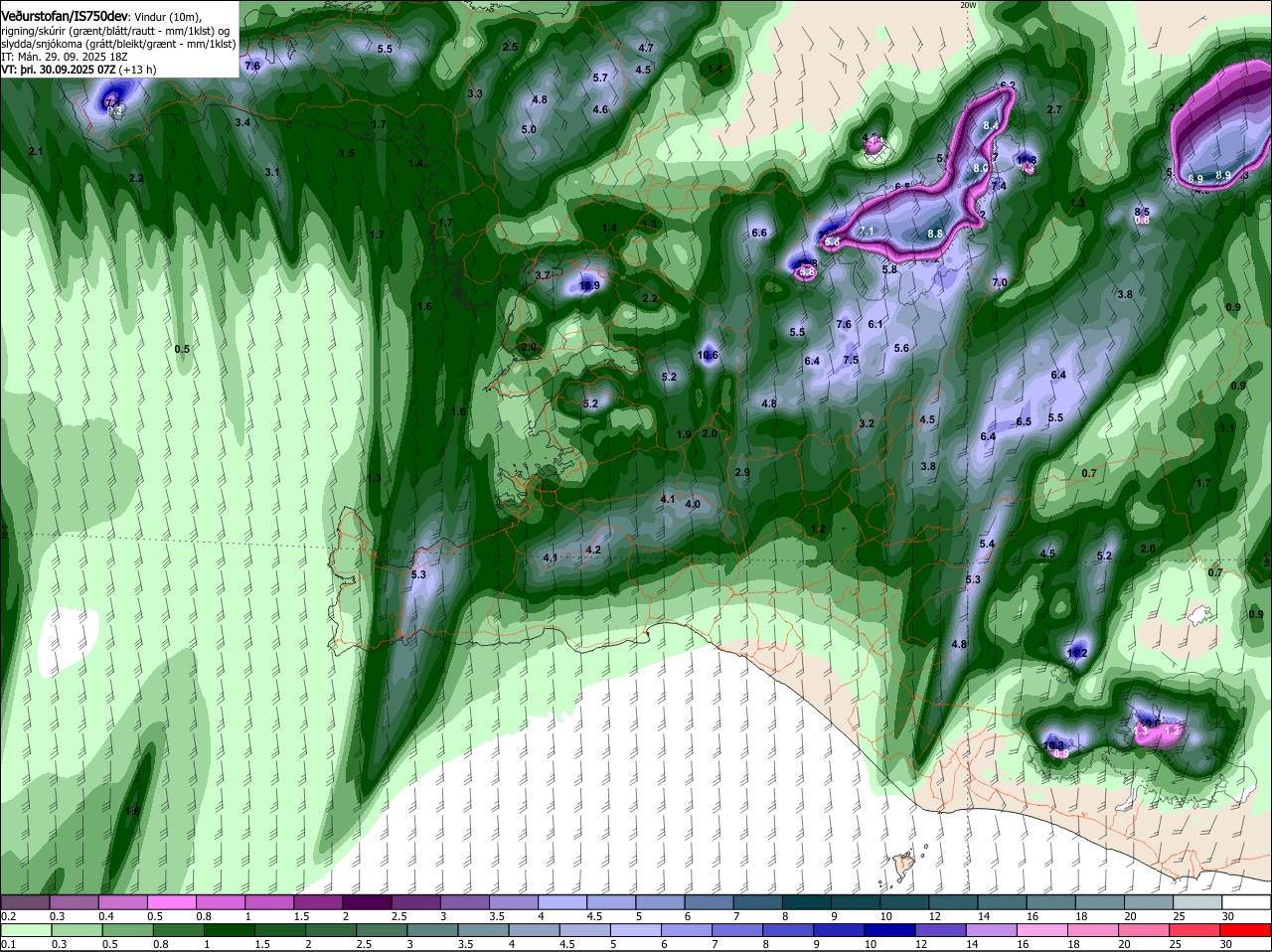Select the map value '5.7'
This screenshot has height=952, width=1272.
click(x=600, y=78)
